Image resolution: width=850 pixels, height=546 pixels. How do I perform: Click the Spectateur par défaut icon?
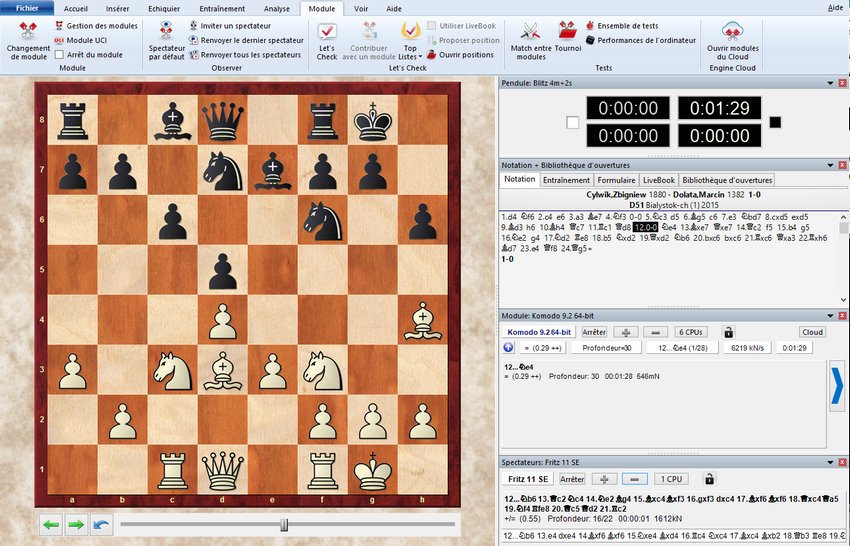[x=167, y=32]
